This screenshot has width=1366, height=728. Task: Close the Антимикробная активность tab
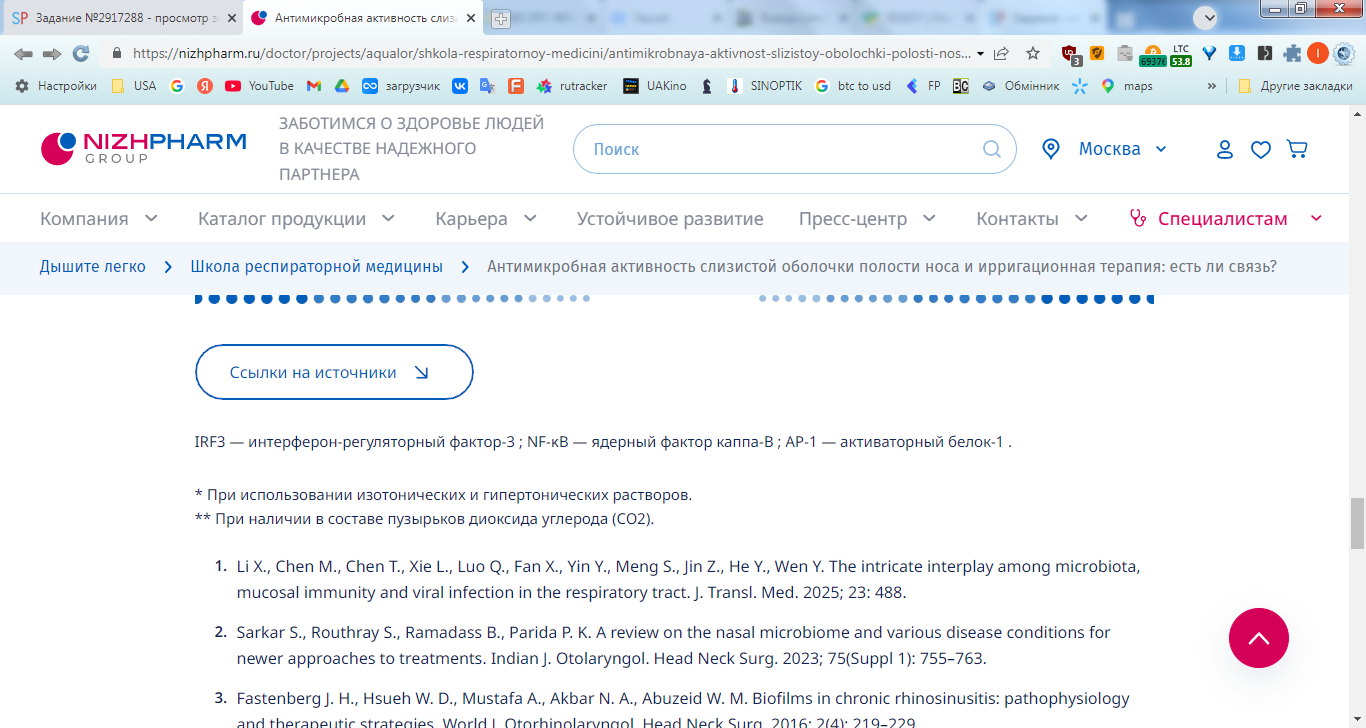click(471, 18)
